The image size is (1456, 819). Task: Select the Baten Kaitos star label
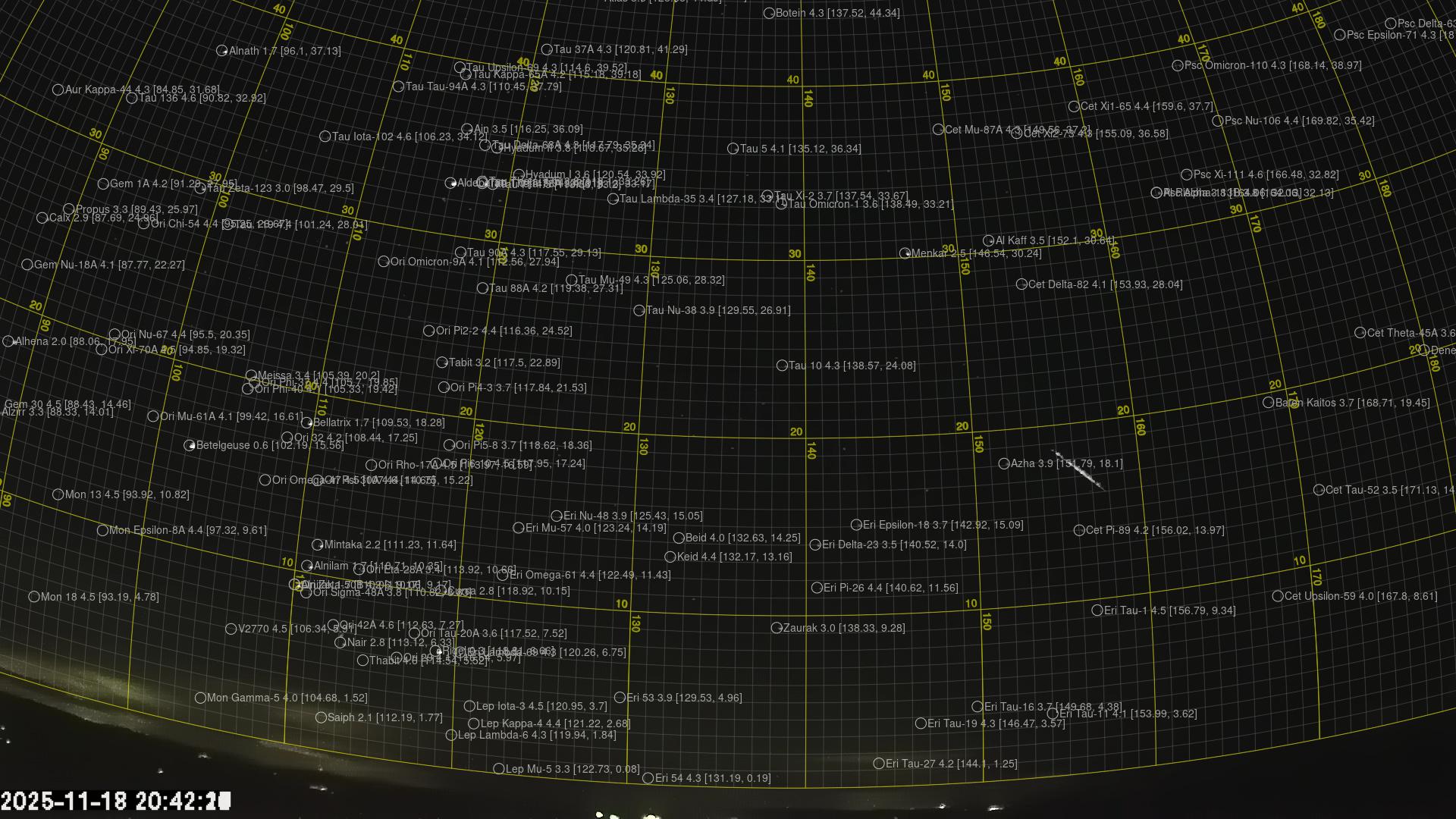click(x=1352, y=403)
